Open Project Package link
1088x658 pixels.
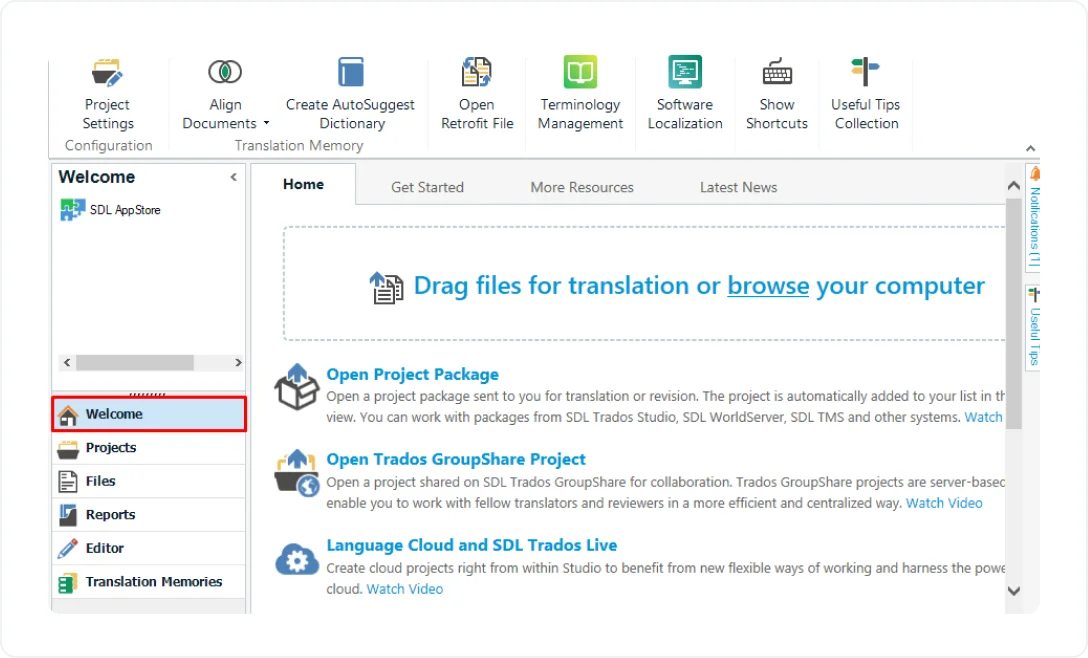click(412, 374)
